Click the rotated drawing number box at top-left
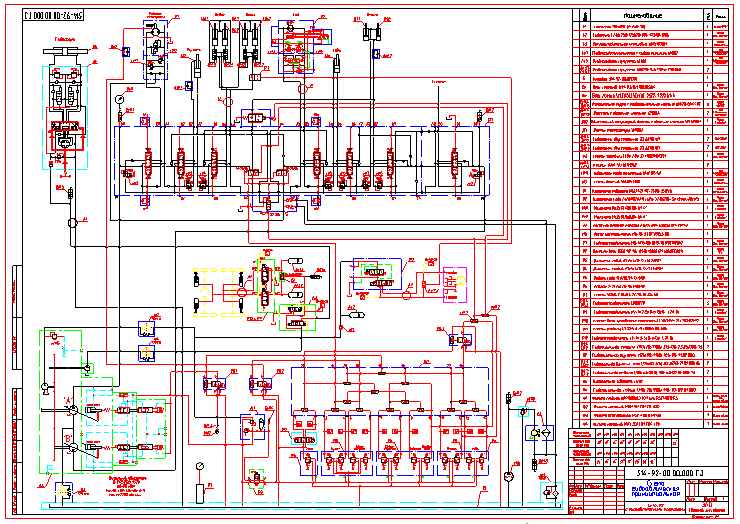Screen dimensions: 740x524 53,16
